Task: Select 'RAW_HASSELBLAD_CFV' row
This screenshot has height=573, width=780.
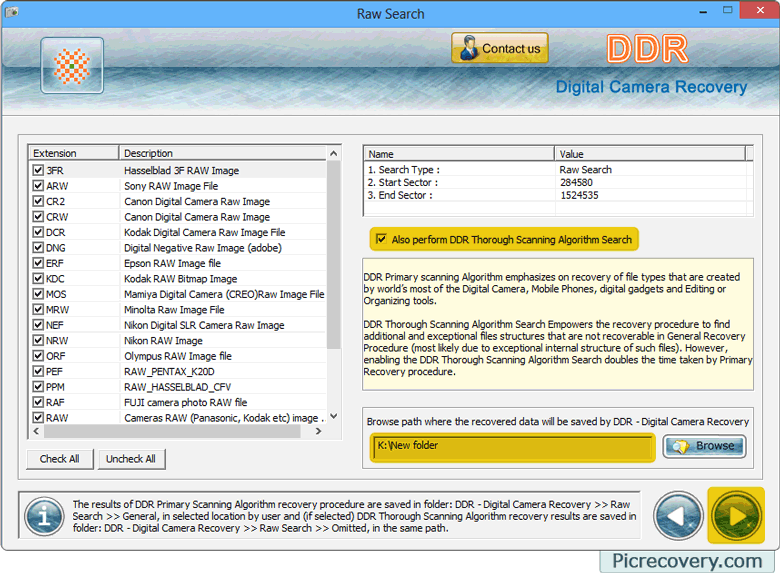Action: coord(178,387)
